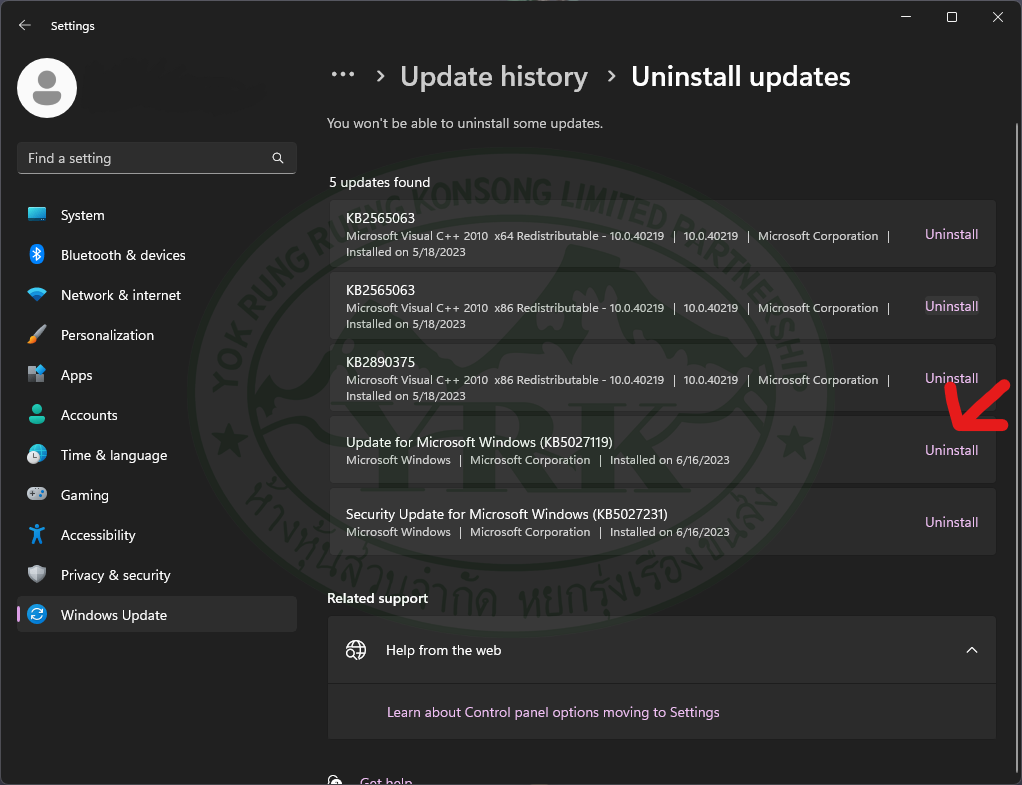Click the 'Related support' heading
The width and height of the screenshot is (1022, 785).
pyautogui.click(x=377, y=599)
